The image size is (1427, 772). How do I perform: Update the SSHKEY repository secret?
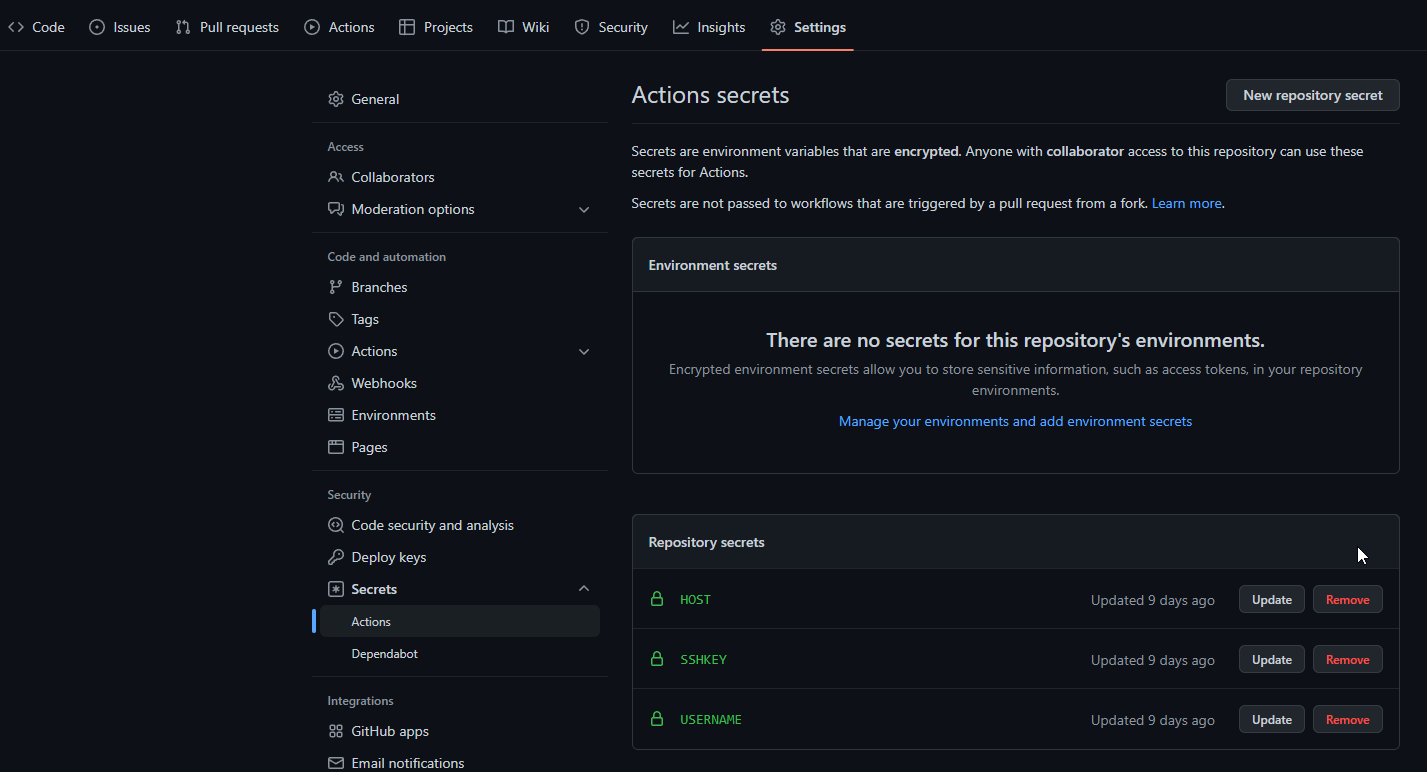pyautogui.click(x=1271, y=659)
